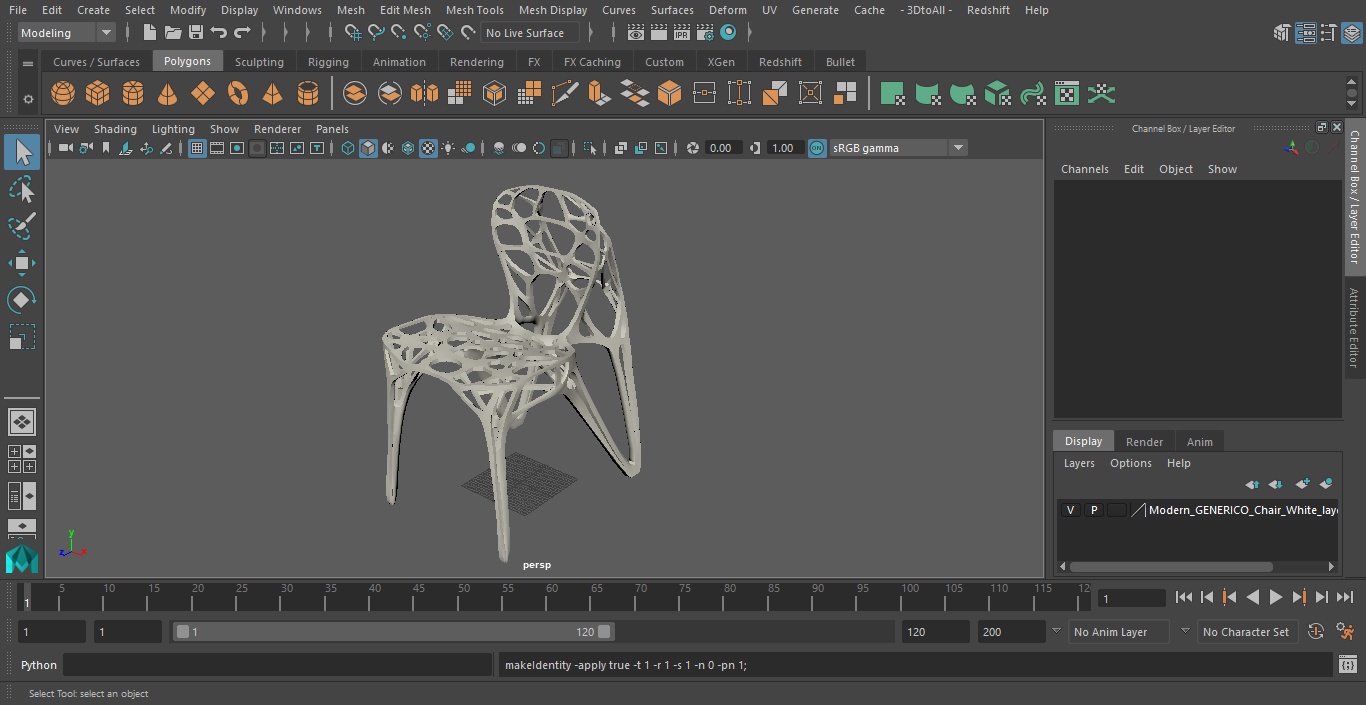The height and width of the screenshot is (705, 1366).
Task: Open Channels menu in Channel Box
Action: pos(1085,169)
